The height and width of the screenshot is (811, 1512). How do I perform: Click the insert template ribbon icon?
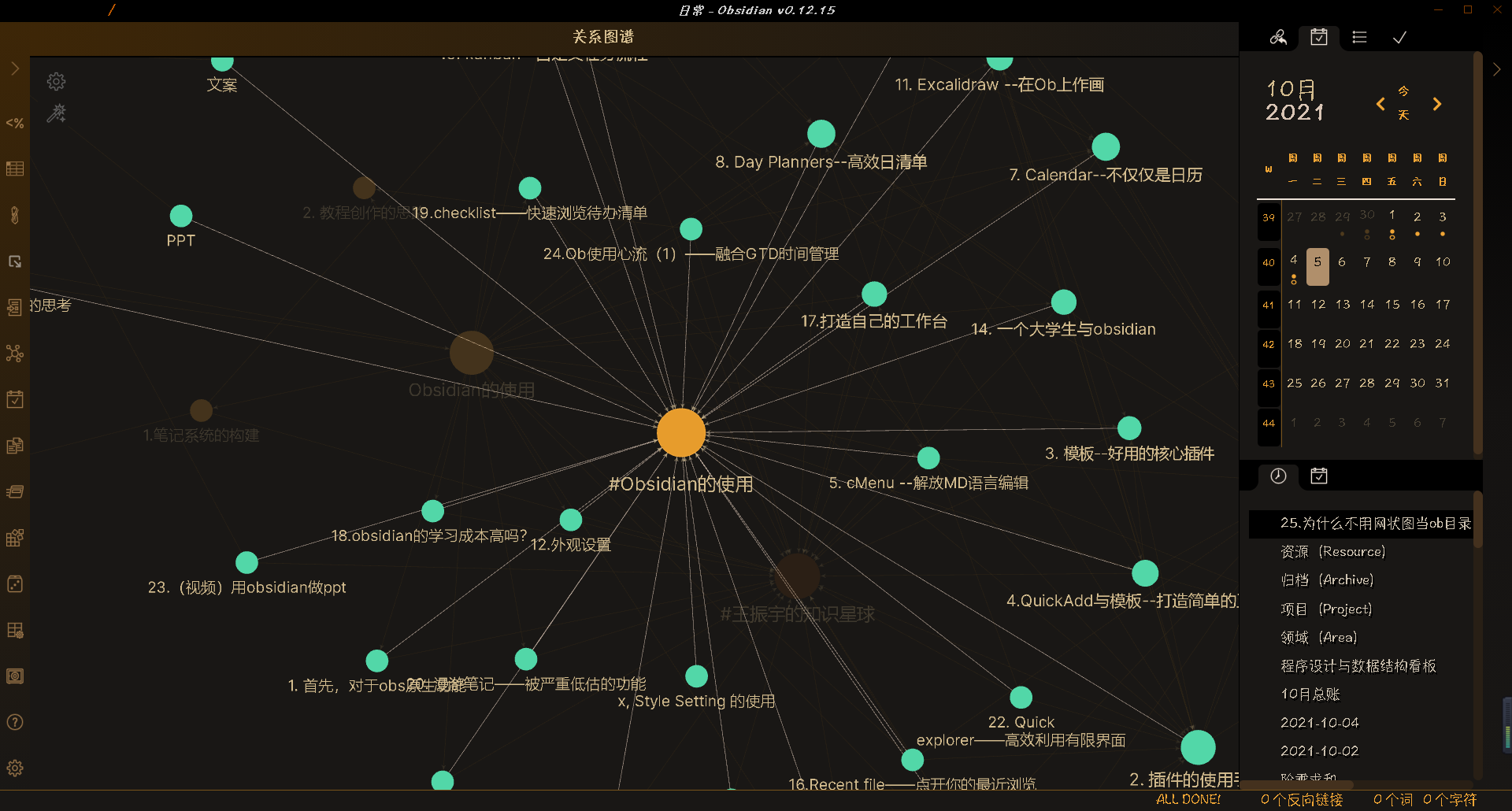[15, 445]
